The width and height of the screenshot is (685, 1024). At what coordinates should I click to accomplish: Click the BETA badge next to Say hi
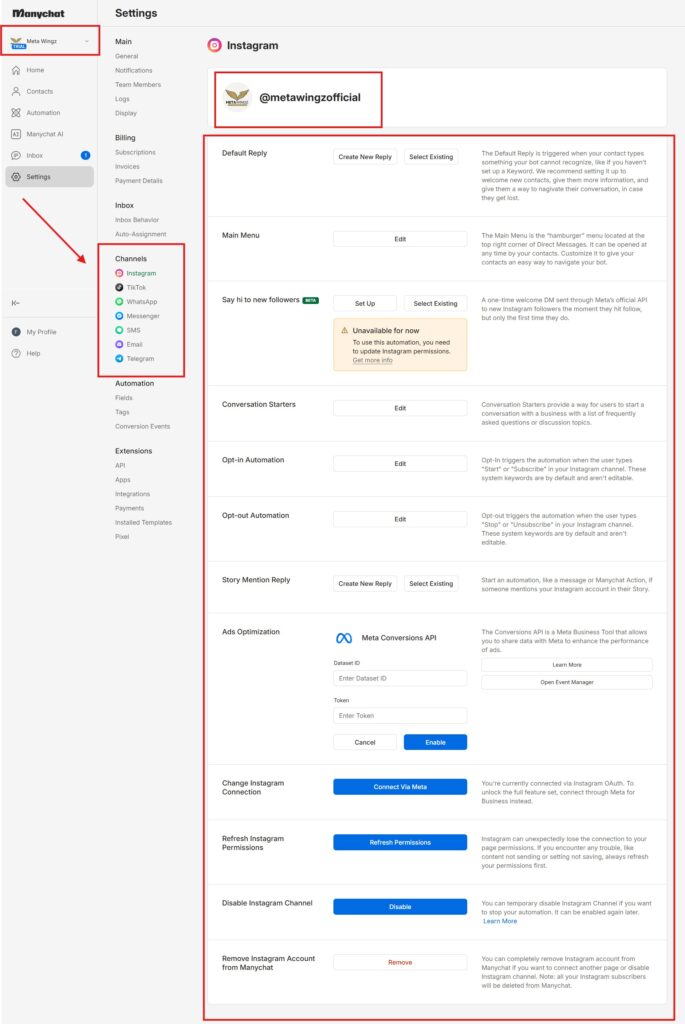point(311,300)
